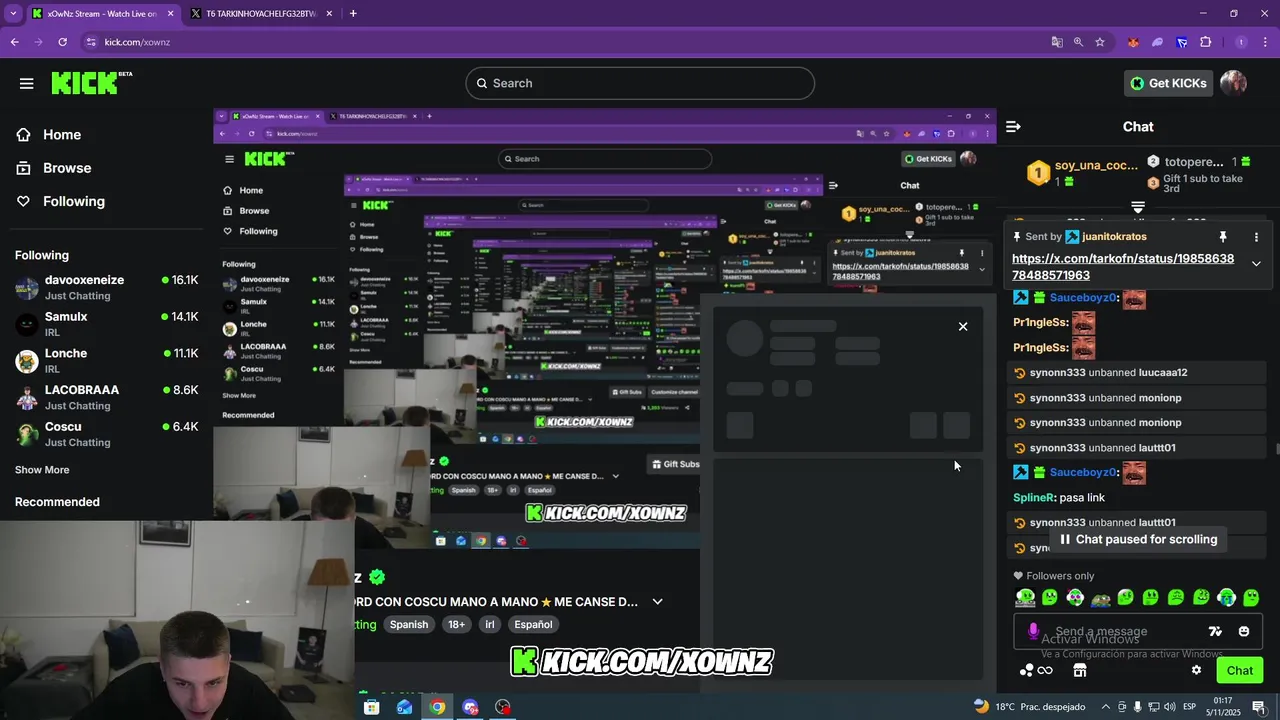Close the loading user card popup
Image resolution: width=1280 pixels, height=720 pixels.
point(963,326)
